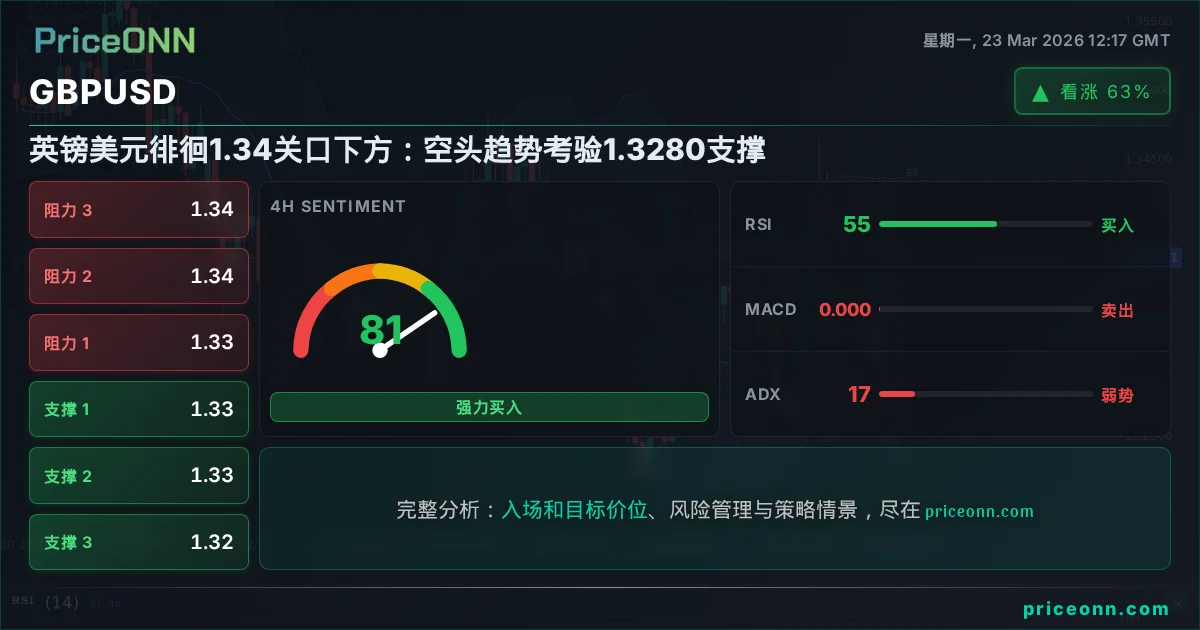Click the 4H SENTIMENT label
This screenshot has height=630, width=1200.
click(338, 207)
